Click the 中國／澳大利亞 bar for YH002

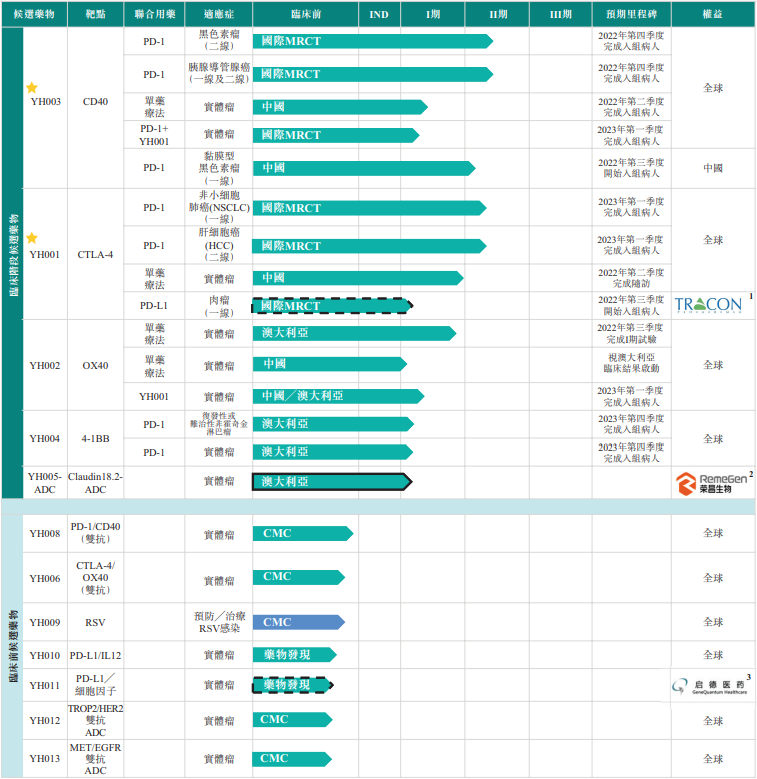click(x=337, y=396)
